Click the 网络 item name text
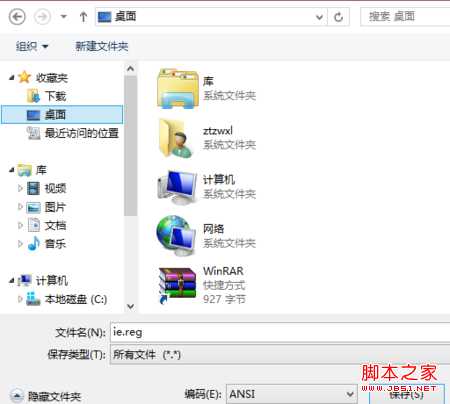450x404 pixels. (213, 229)
